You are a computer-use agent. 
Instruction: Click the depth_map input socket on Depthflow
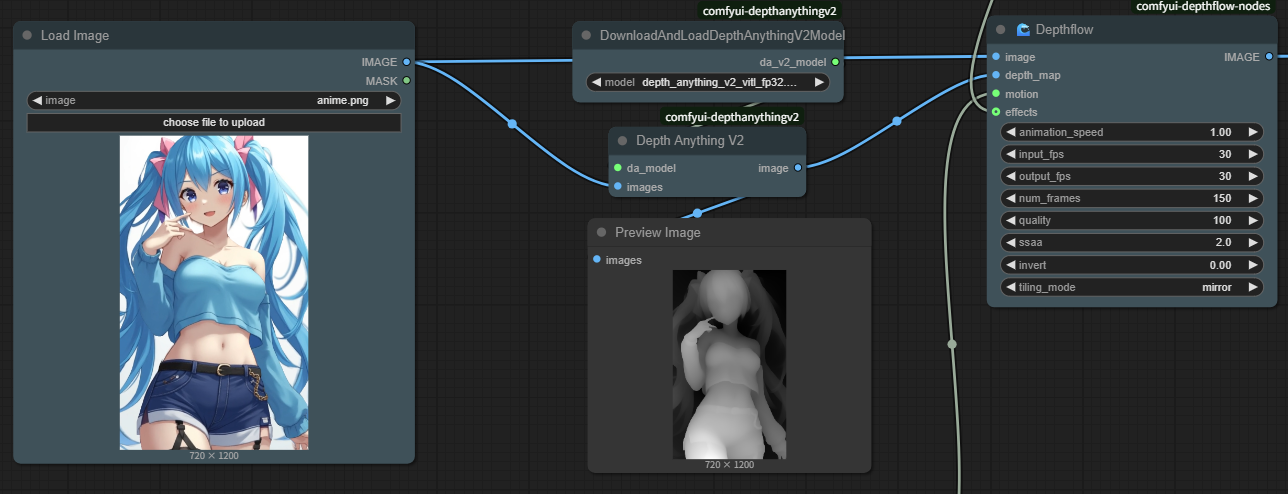click(996, 75)
